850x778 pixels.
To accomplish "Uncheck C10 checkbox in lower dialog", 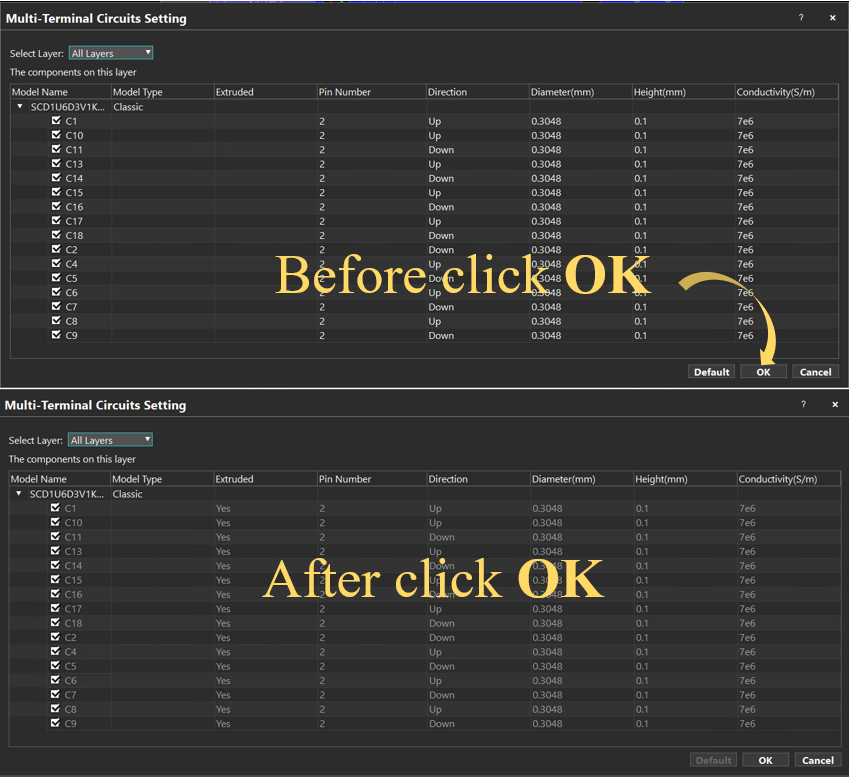I will pyautogui.click(x=55, y=522).
